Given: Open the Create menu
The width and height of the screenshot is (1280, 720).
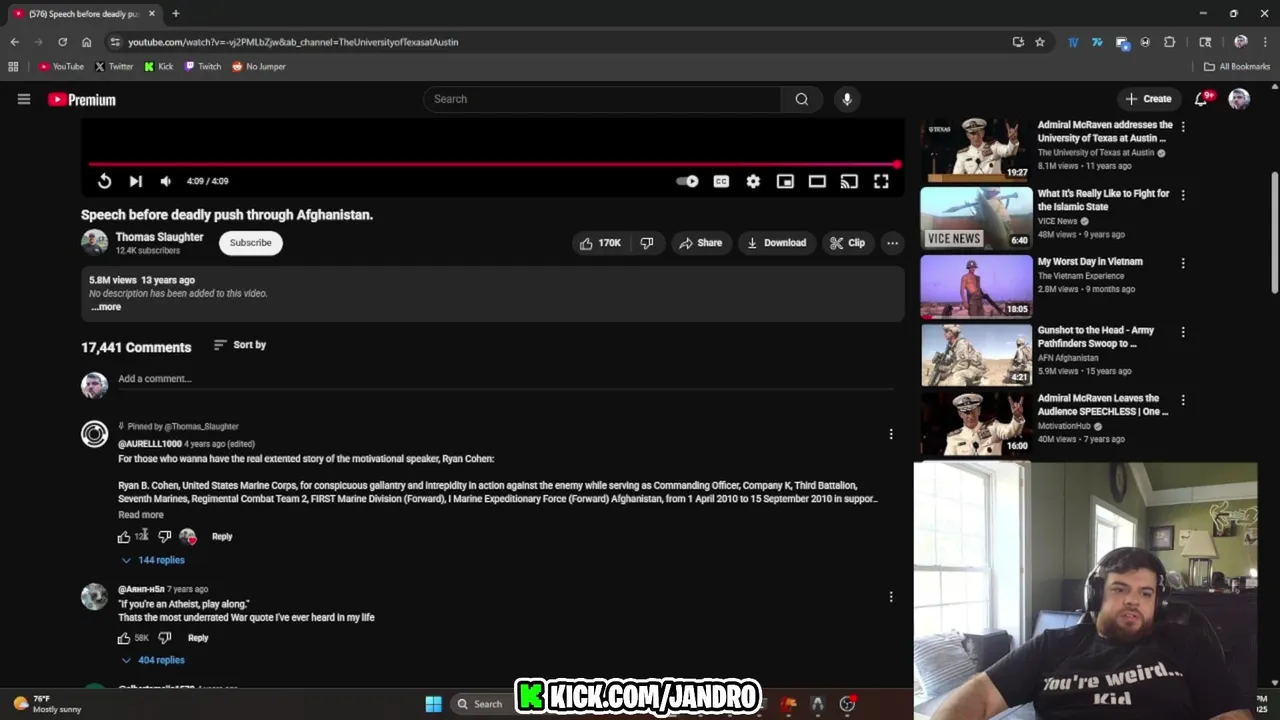Looking at the screenshot, I should [x=1148, y=99].
